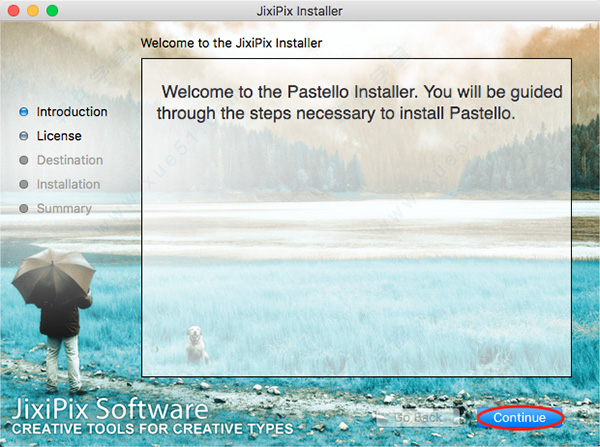
Task: Click the Installation step label
Action: point(68,184)
